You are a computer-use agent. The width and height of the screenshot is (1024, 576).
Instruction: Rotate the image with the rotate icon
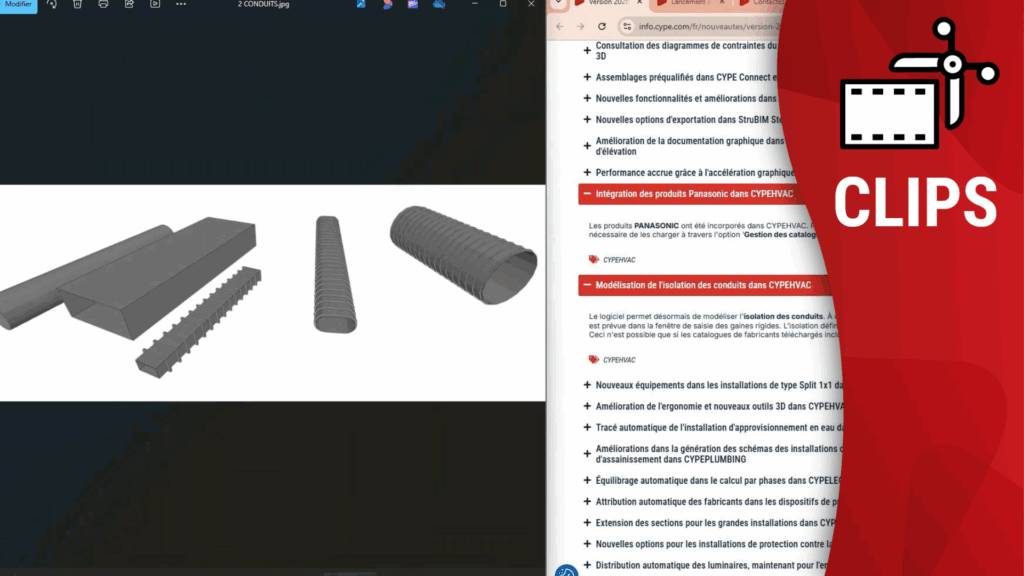(x=52, y=5)
